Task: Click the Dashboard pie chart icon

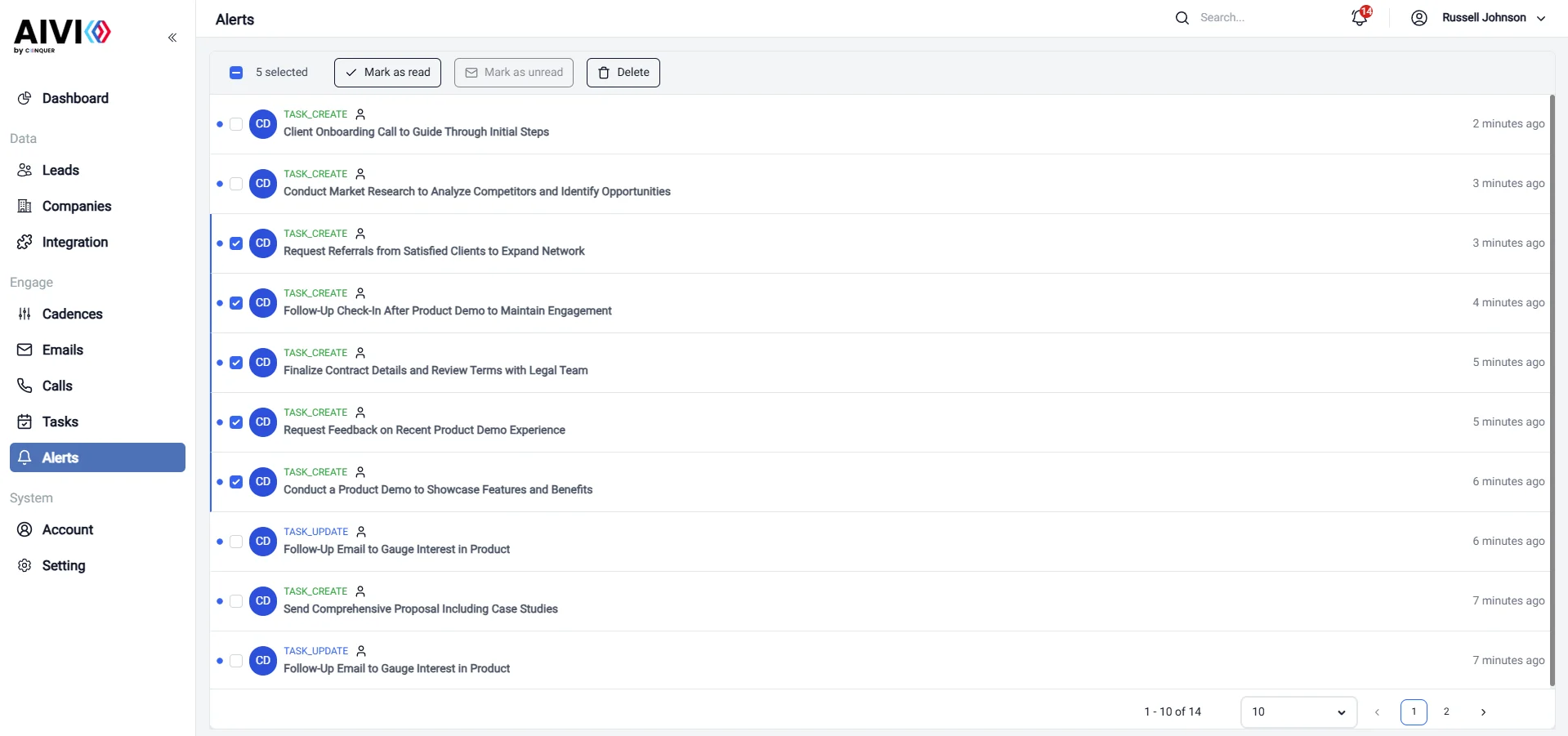Action: [x=25, y=98]
